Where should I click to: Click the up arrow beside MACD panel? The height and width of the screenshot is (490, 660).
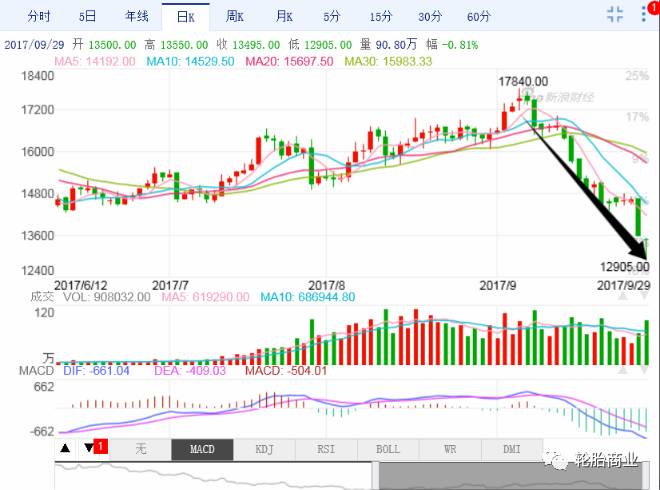tap(623, 370)
